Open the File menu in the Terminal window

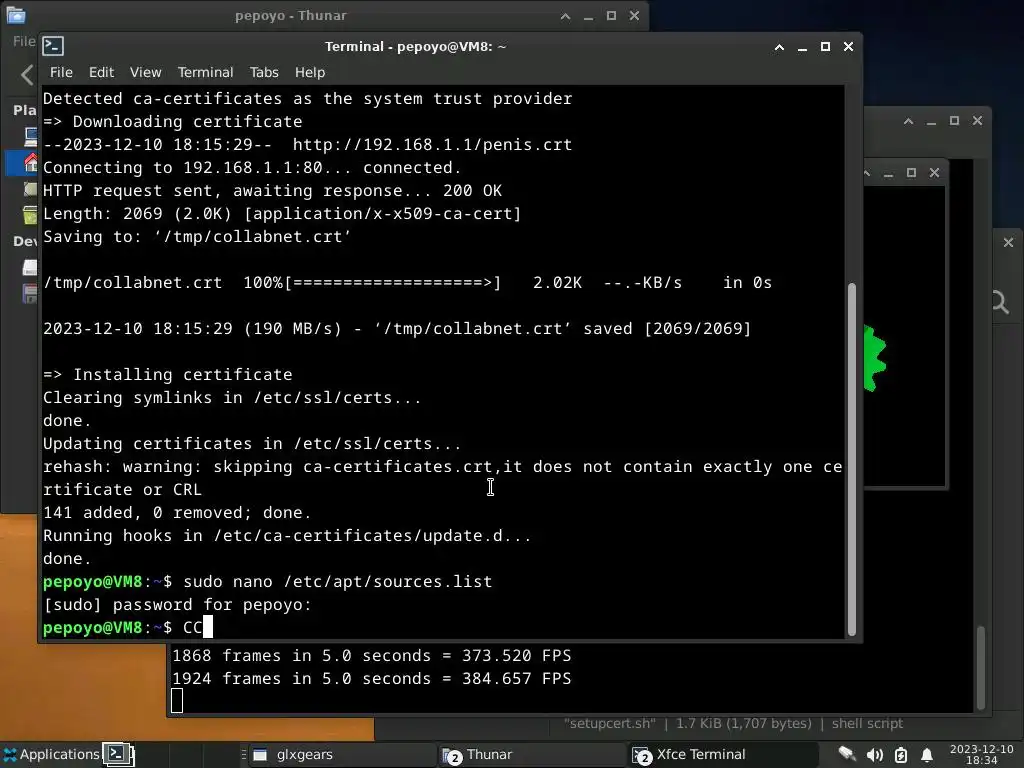coord(61,72)
